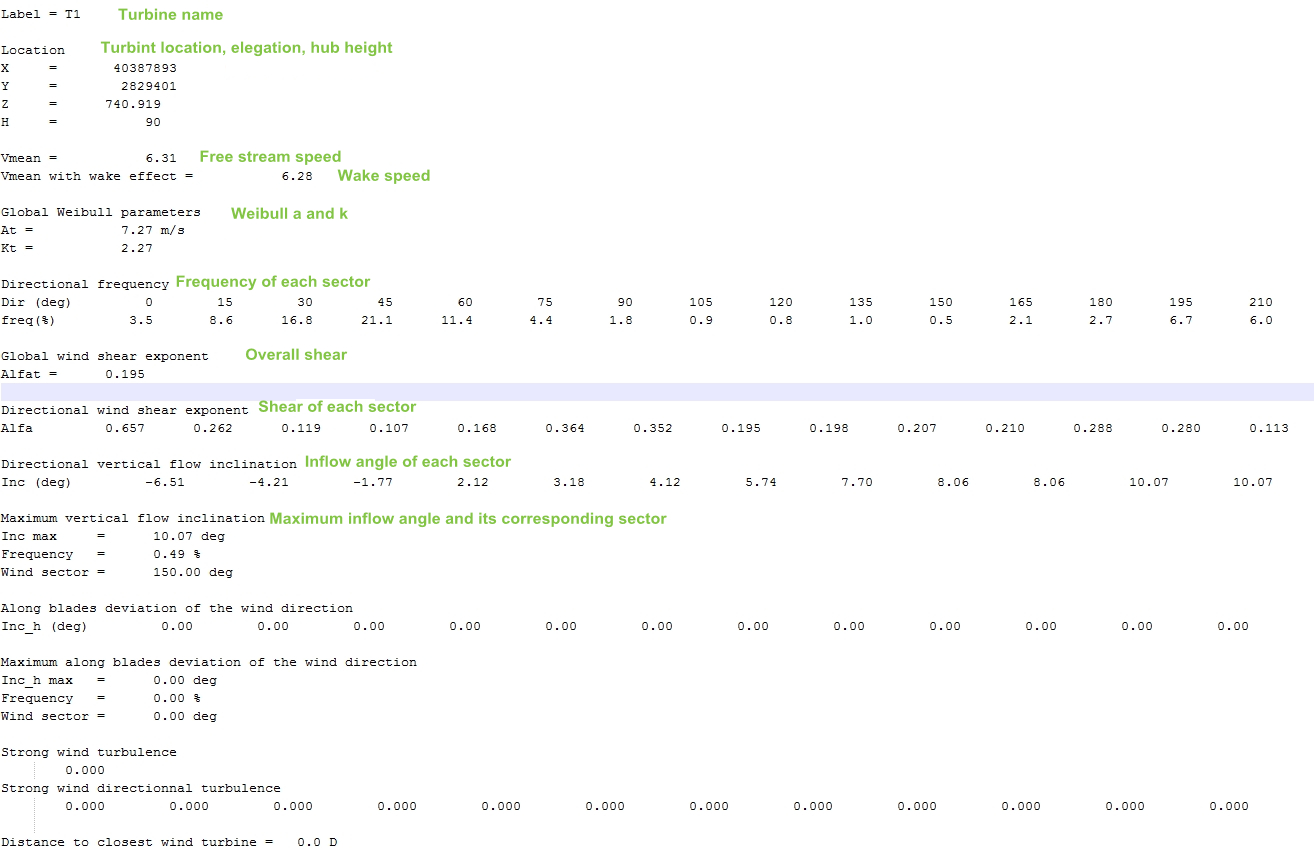Click shear value 0.119
This screenshot has width=1314, height=857.
pos(301,428)
